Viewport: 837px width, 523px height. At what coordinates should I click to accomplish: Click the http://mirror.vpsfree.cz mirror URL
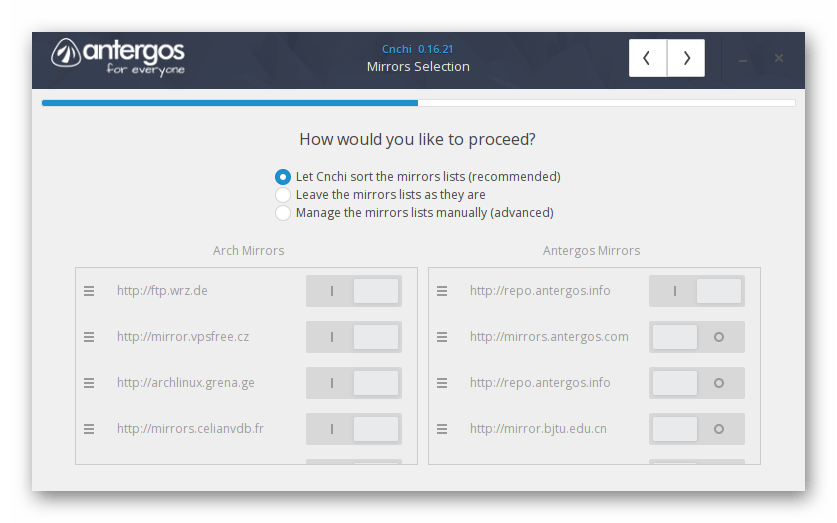click(x=183, y=337)
